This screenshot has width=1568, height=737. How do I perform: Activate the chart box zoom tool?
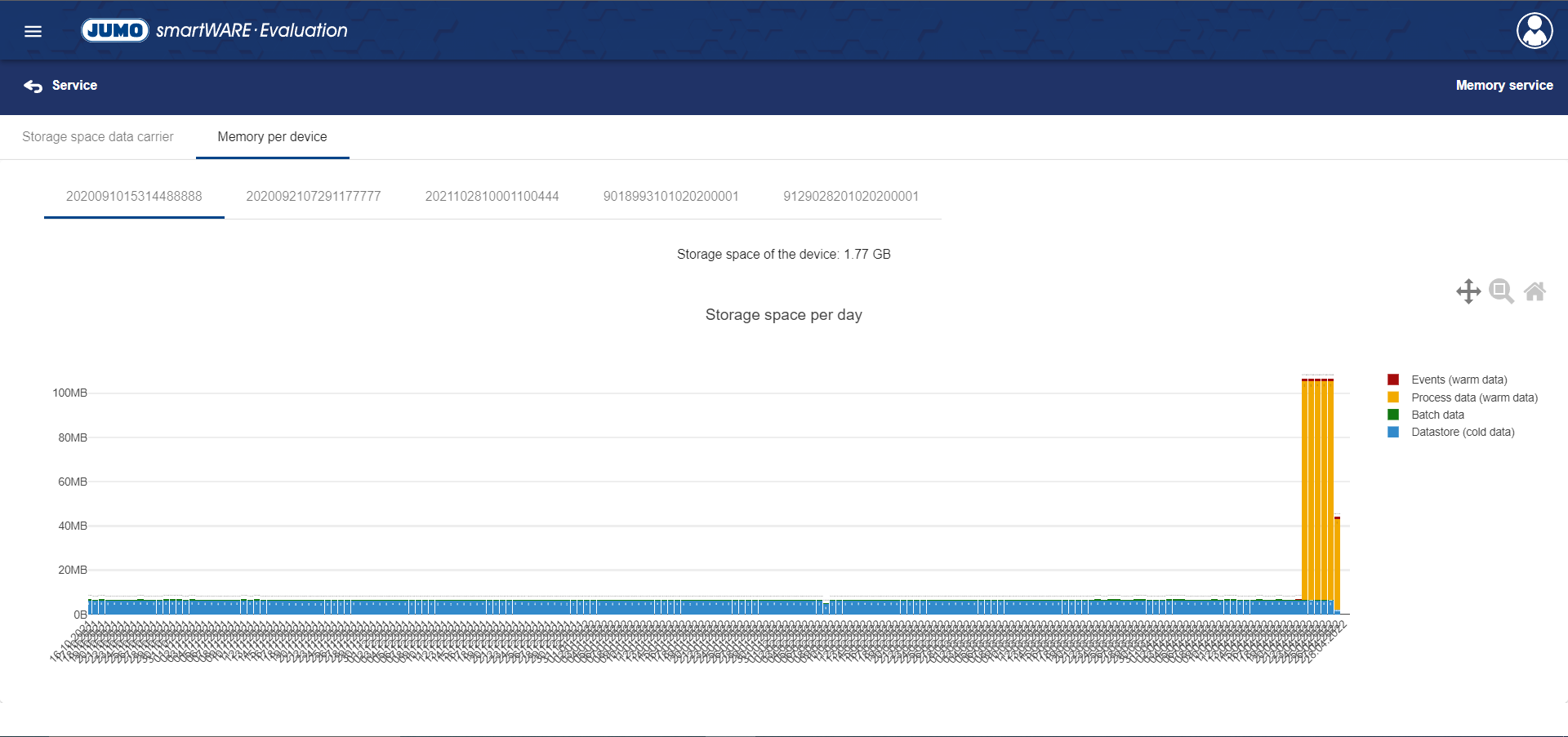[x=1501, y=291]
